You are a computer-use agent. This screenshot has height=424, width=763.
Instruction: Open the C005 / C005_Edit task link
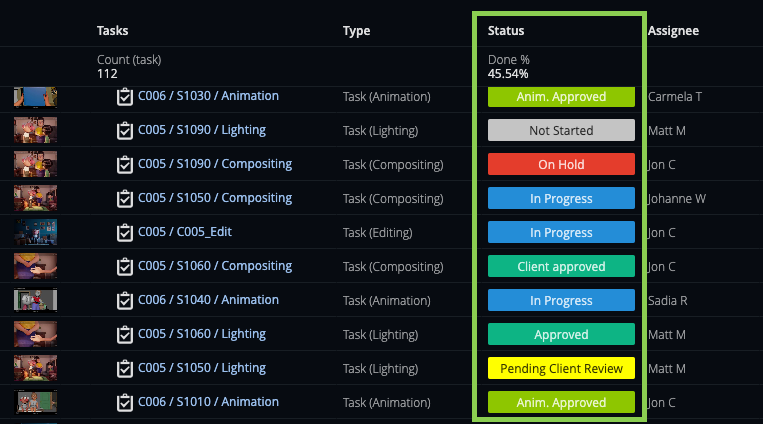tap(185, 232)
